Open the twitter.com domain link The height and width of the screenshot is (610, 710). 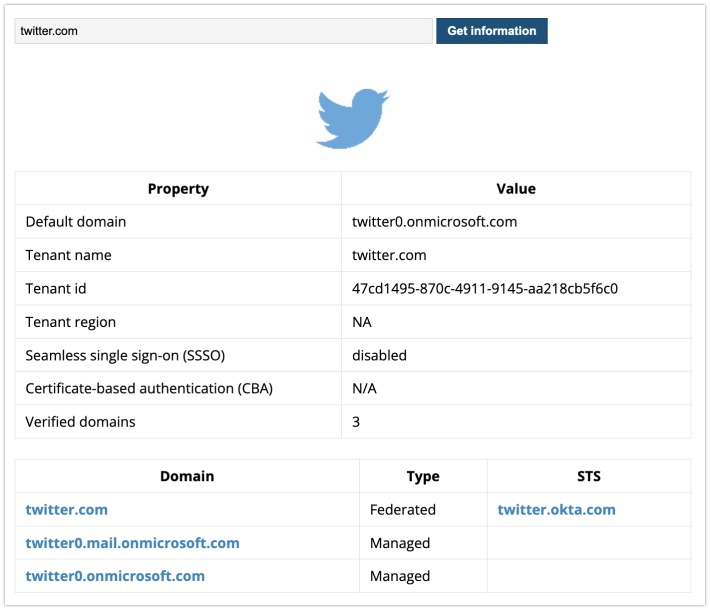click(67, 509)
